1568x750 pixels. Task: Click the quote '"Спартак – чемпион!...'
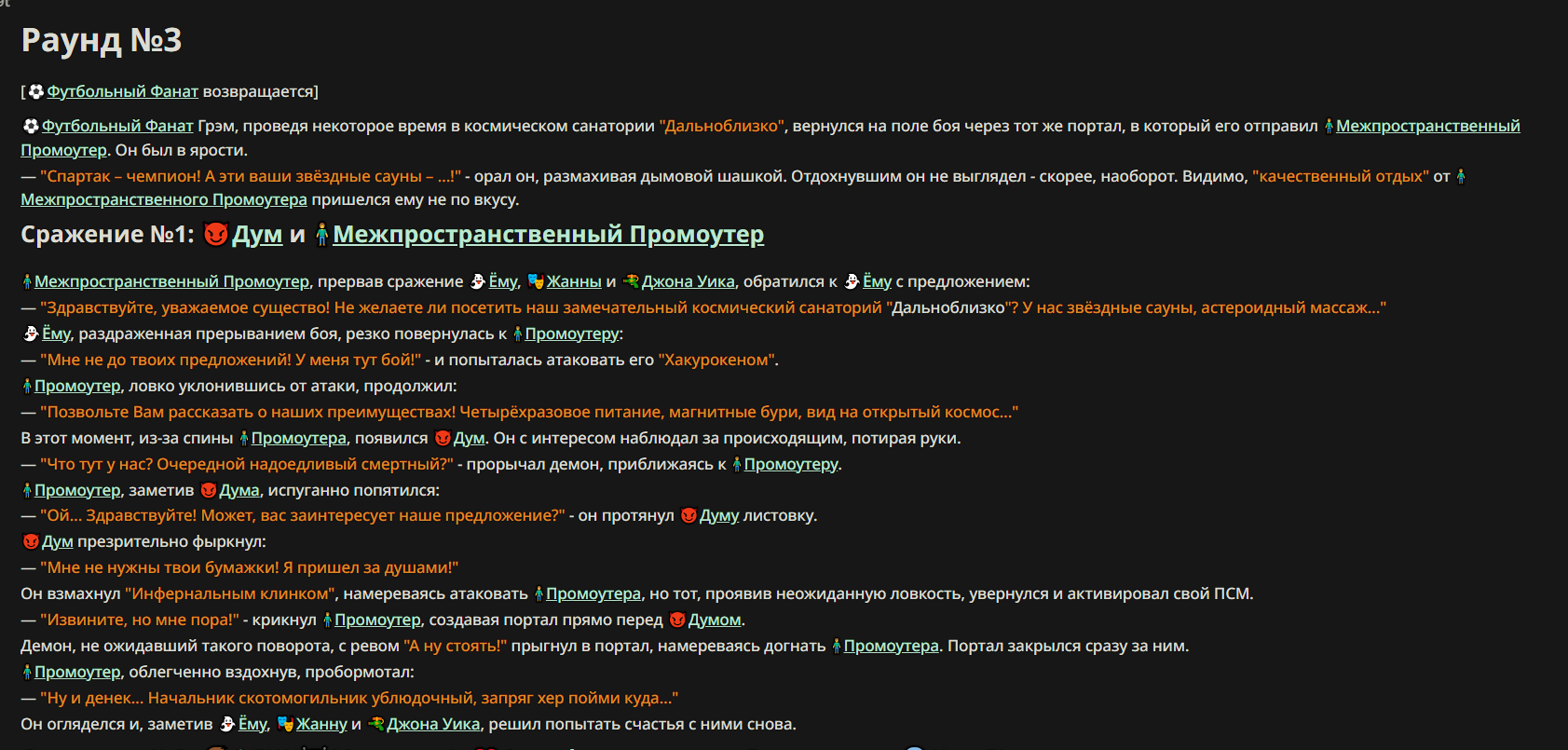point(251,176)
